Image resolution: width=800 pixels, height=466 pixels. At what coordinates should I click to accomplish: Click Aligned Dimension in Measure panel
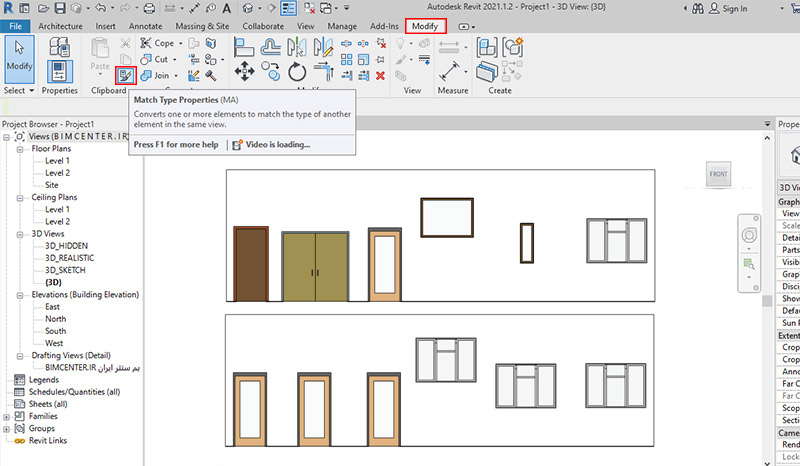449,71
